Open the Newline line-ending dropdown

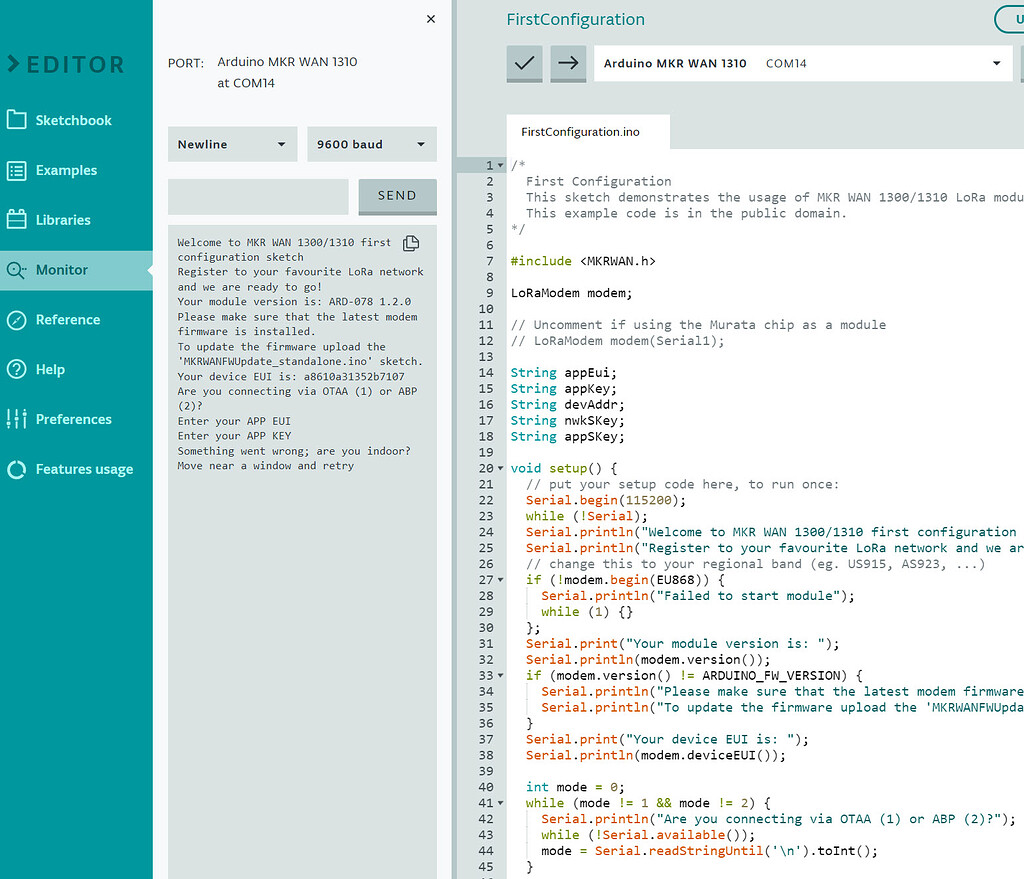(x=232, y=144)
